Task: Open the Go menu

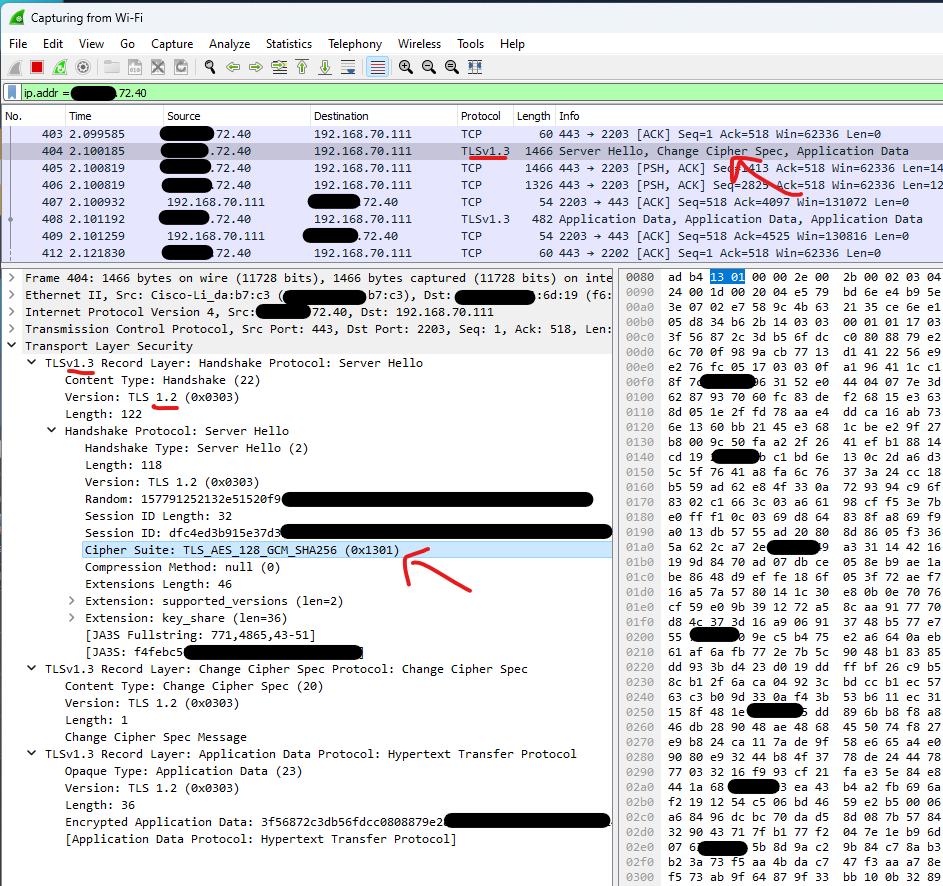Action: coord(127,44)
